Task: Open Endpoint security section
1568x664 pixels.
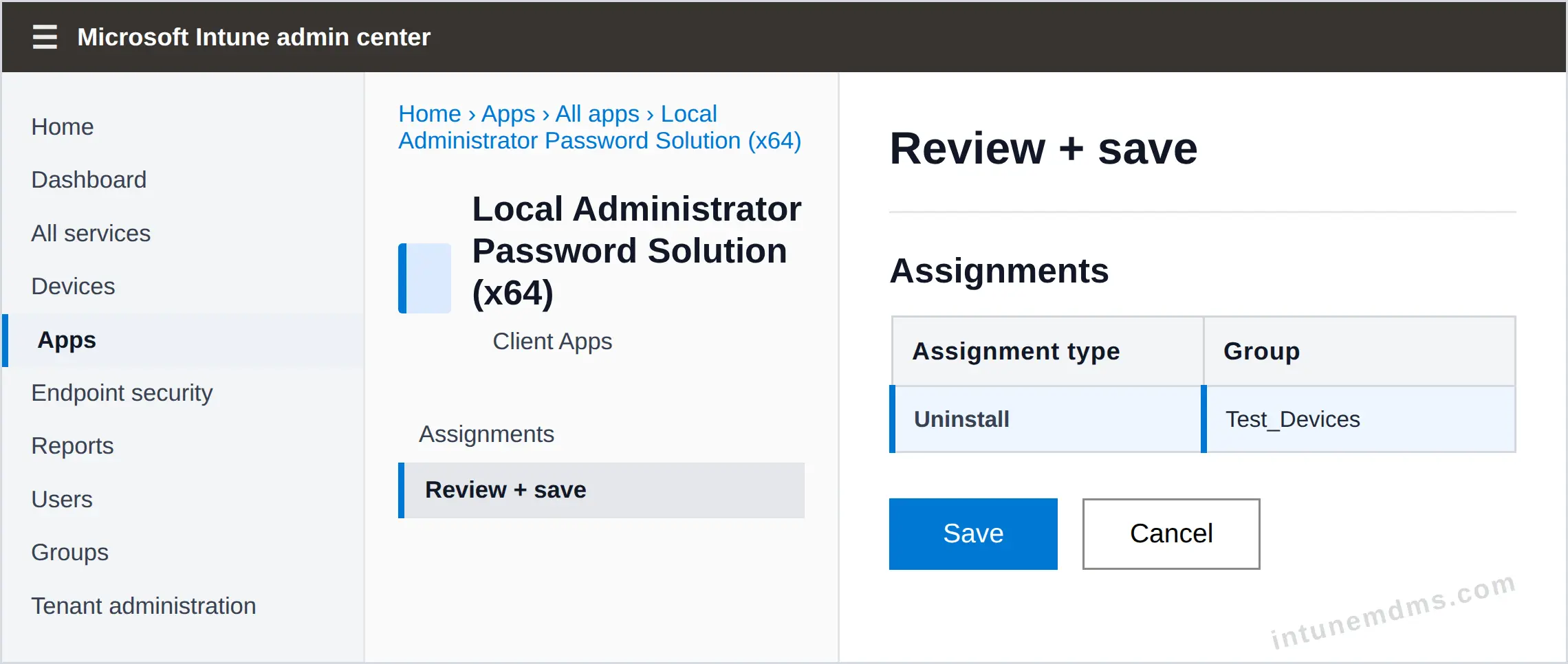Action: point(122,393)
